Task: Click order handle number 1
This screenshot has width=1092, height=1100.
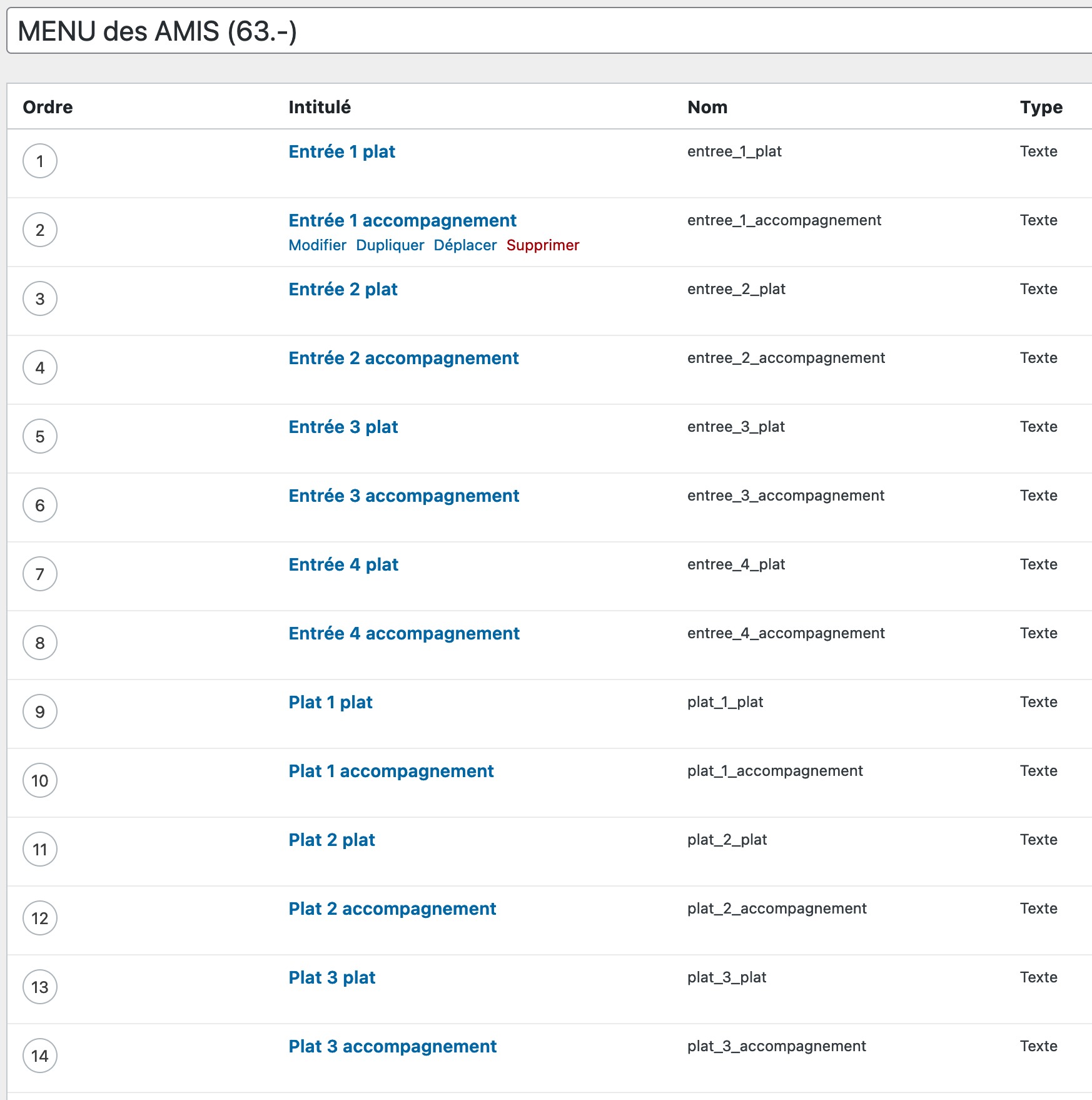Action: click(x=40, y=161)
